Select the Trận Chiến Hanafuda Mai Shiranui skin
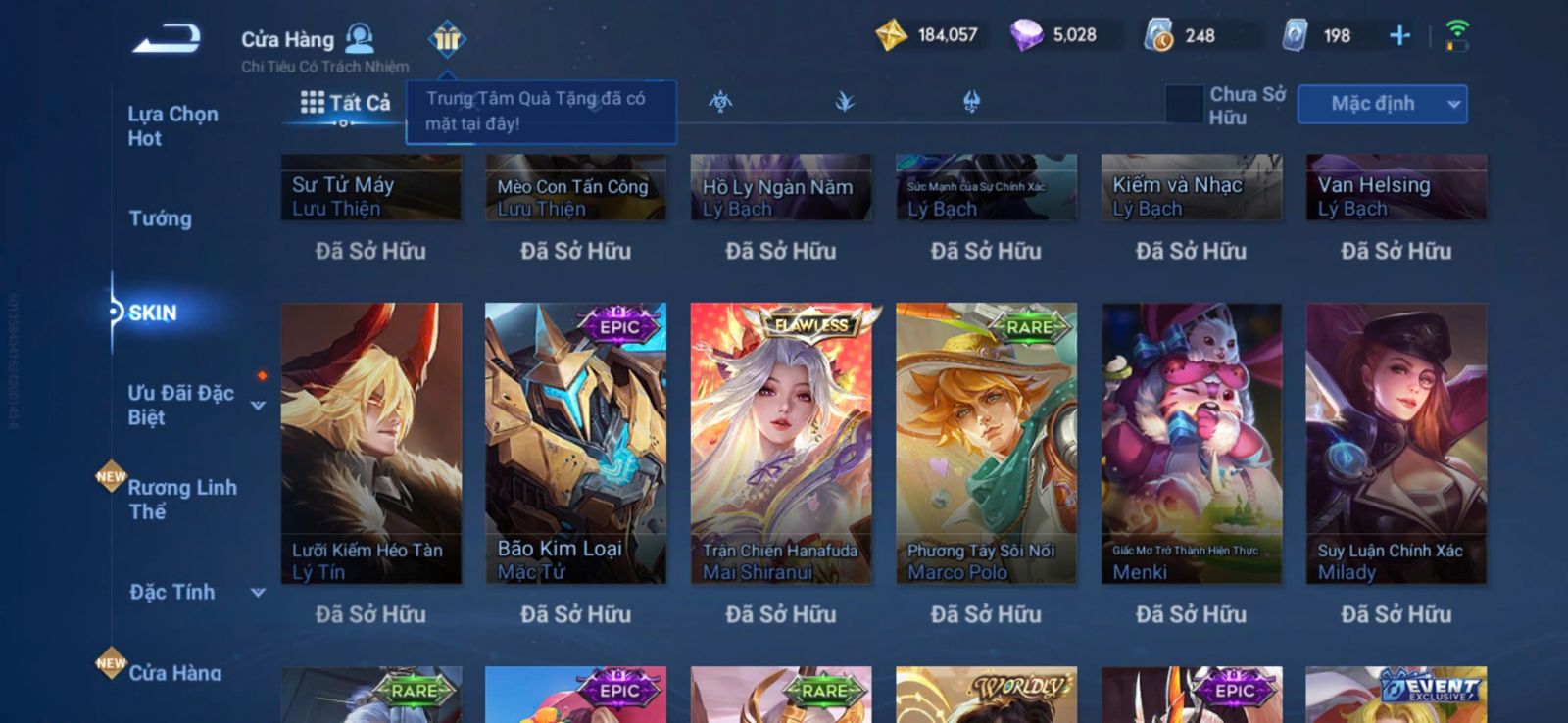 click(780, 444)
